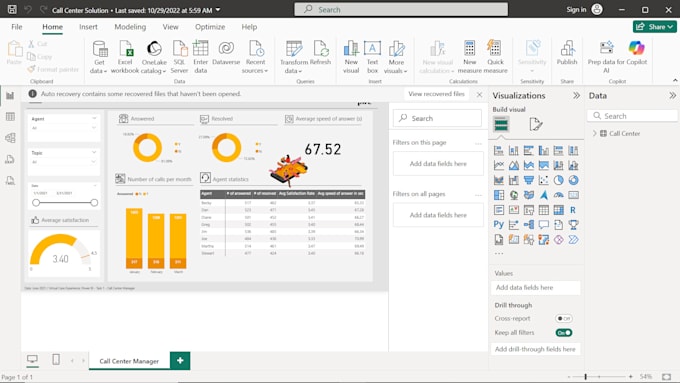
Task: Open Filters on this page options
Action: (478, 143)
